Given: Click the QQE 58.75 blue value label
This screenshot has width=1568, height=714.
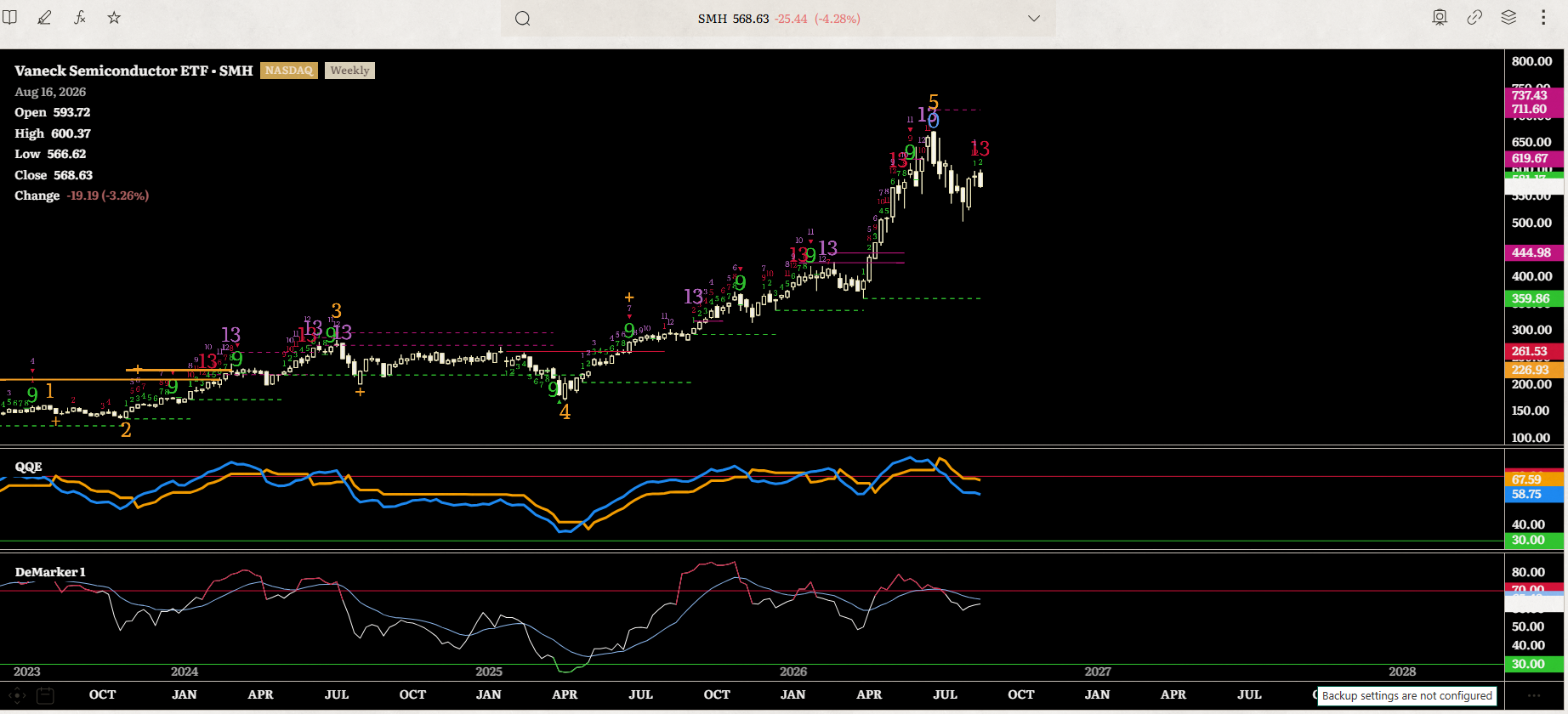Looking at the screenshot, I should 1534,494.
